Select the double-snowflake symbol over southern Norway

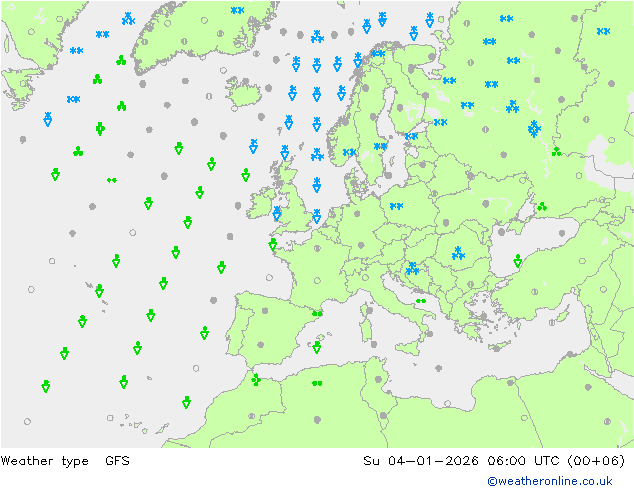pos(349,152)
